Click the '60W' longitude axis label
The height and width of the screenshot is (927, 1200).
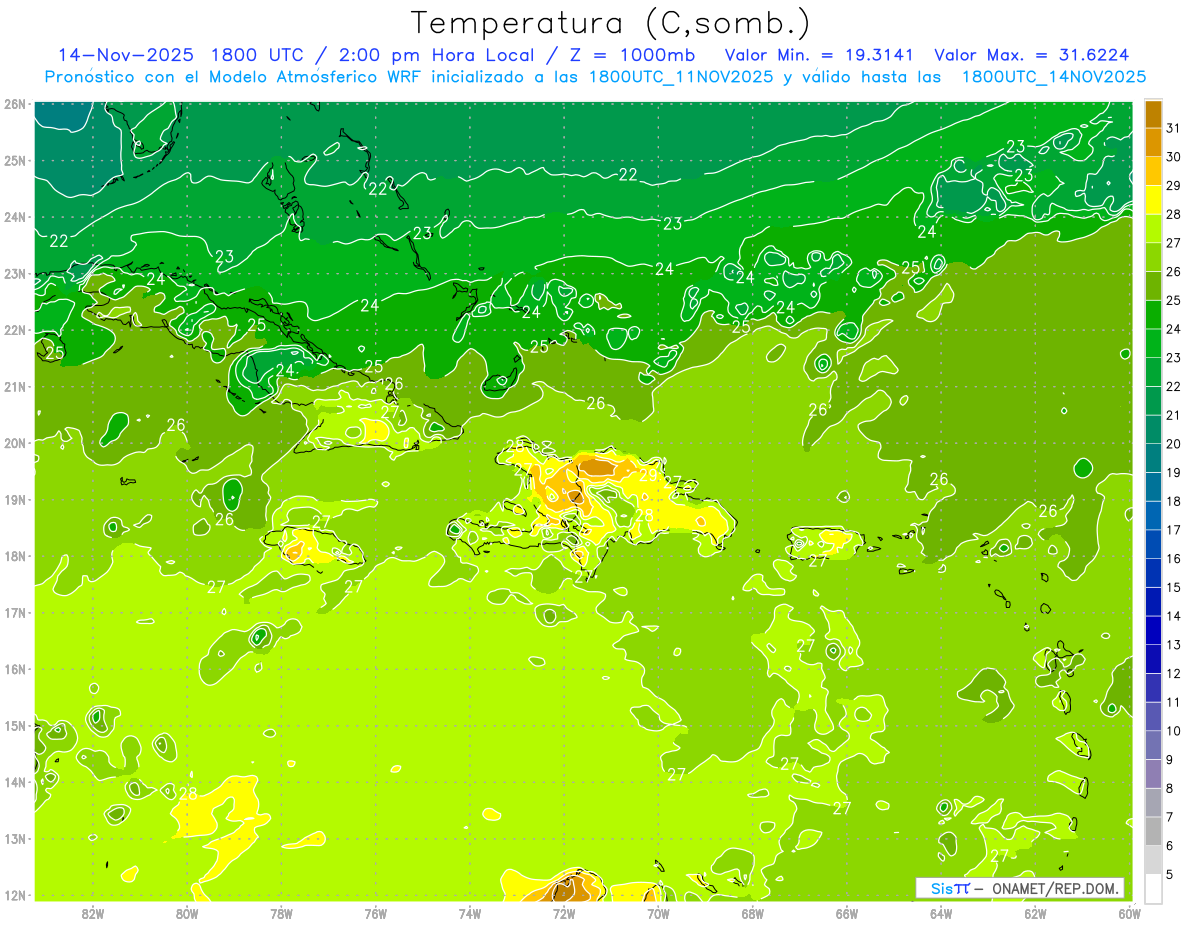(x=1129, y=914)
